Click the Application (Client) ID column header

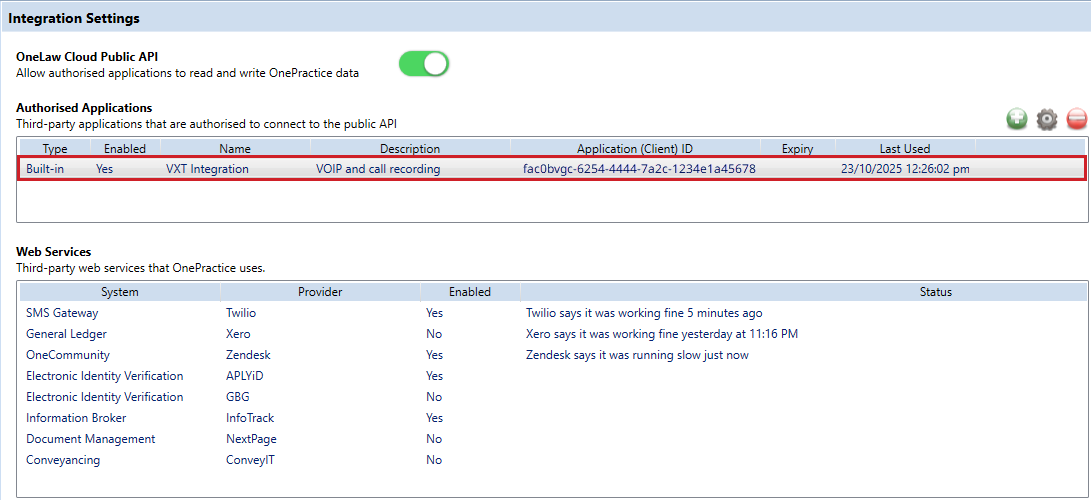point(635,149)
